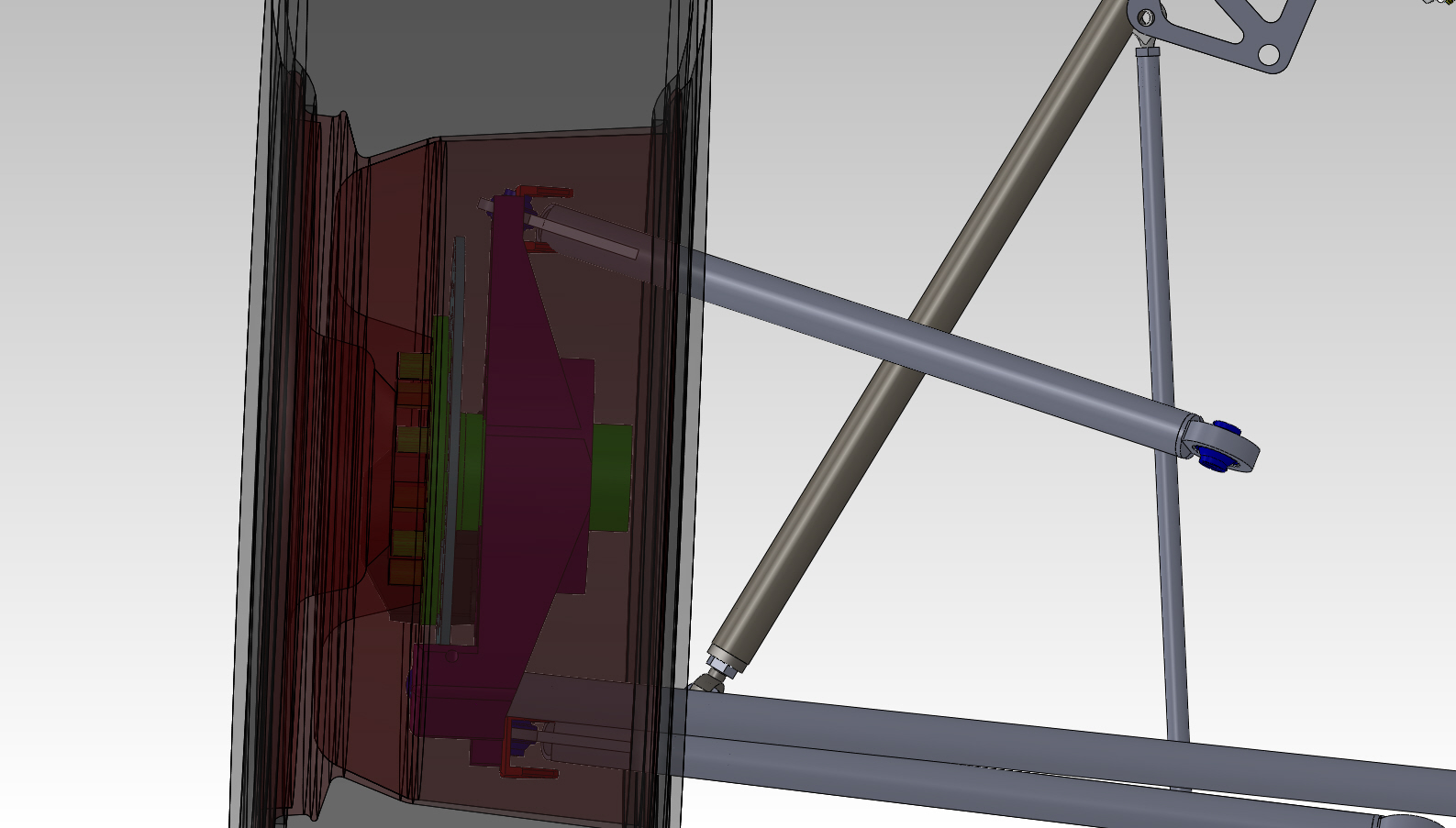
Task: Select the bell crank lower right hole
Action: click(1268, 56)
